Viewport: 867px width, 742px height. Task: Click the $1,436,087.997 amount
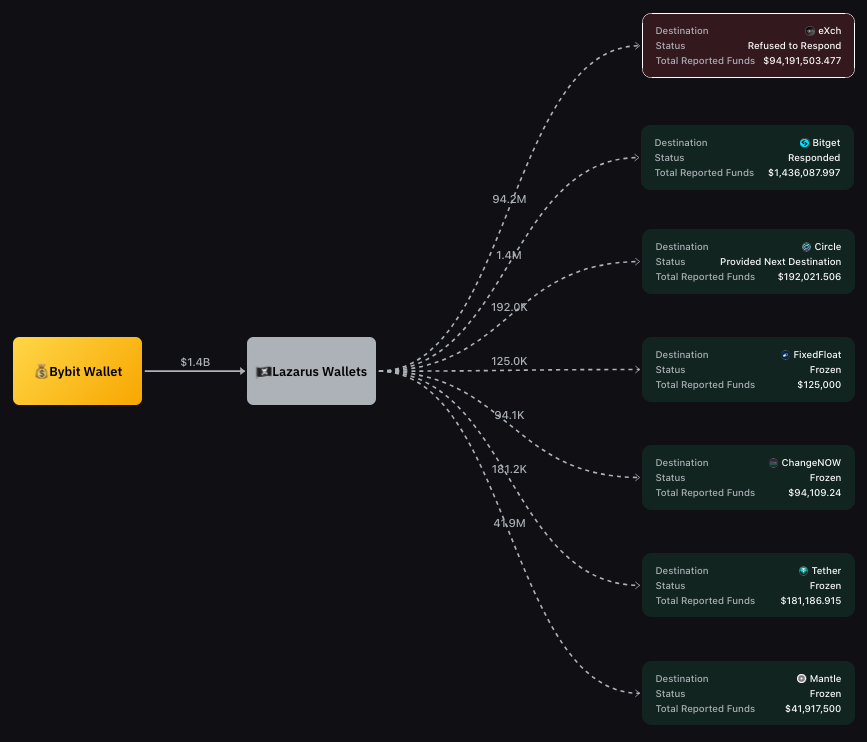pos(804,173)
